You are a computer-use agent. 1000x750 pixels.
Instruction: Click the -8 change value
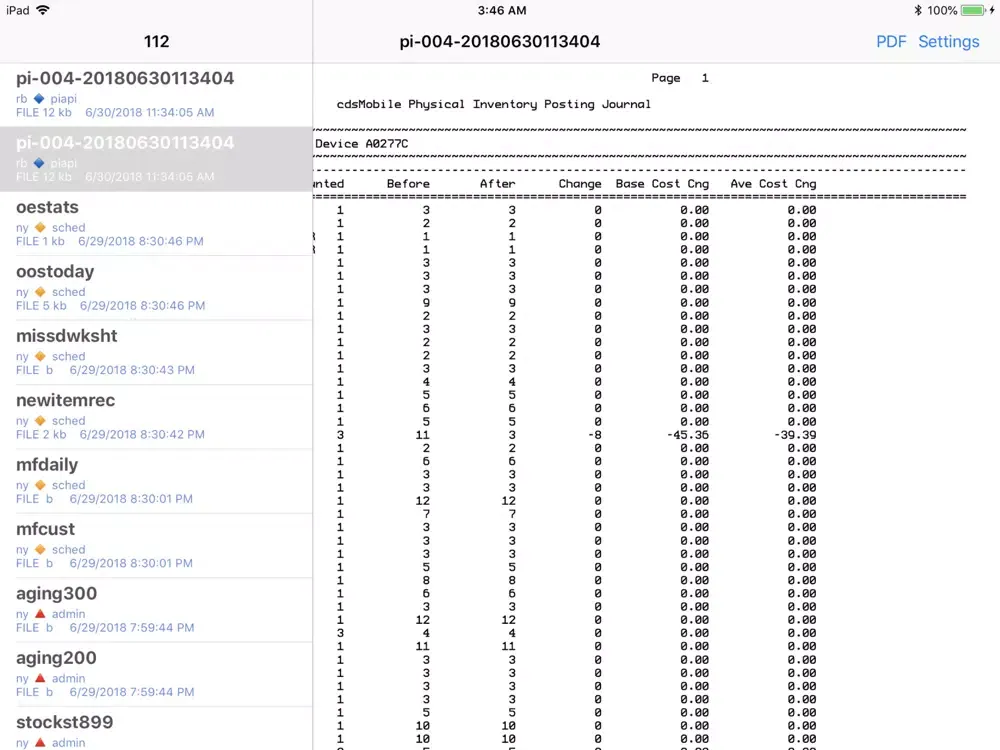point(594,435)
